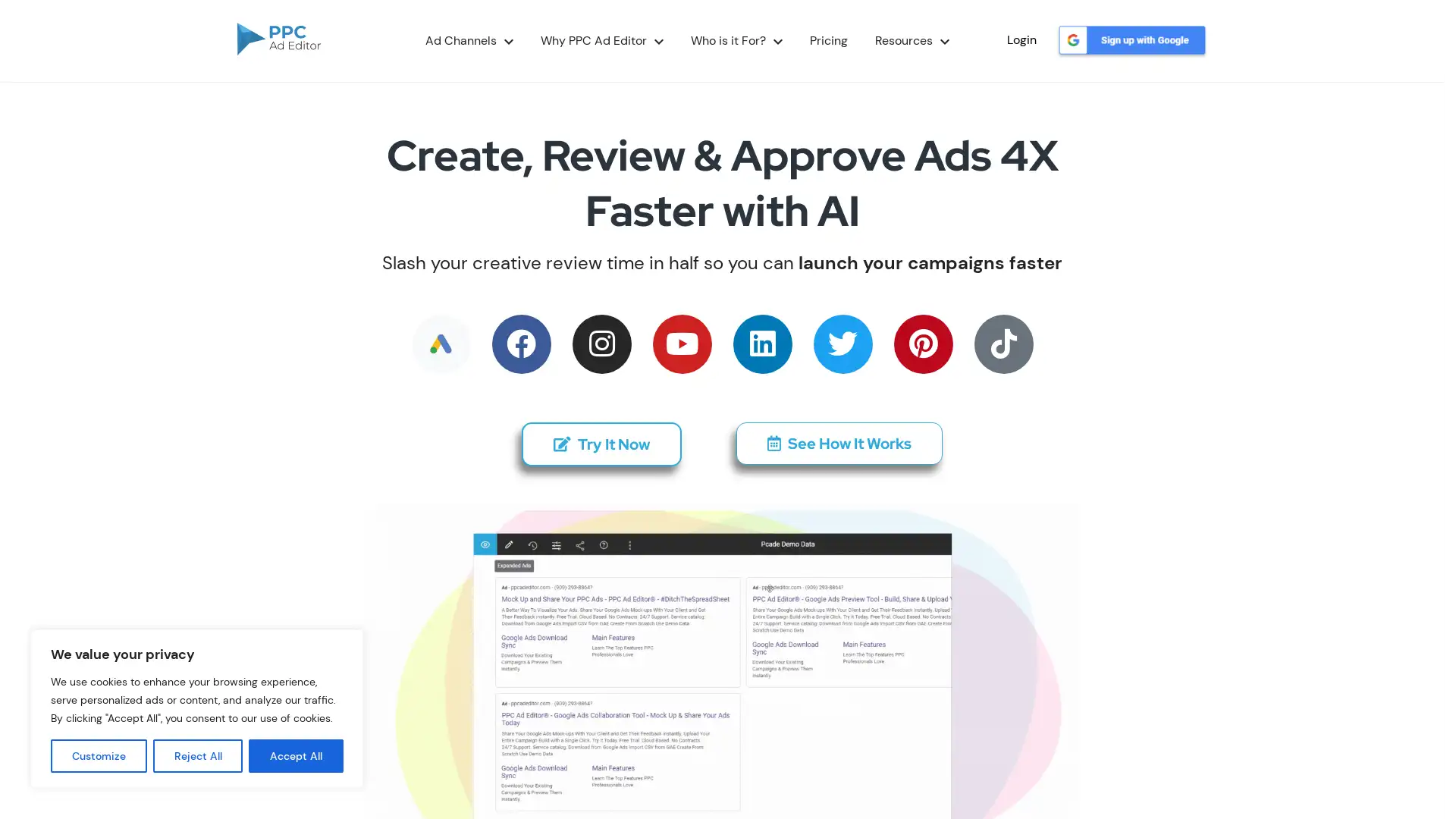Reject all cookies via Reject All

[198, 755]
